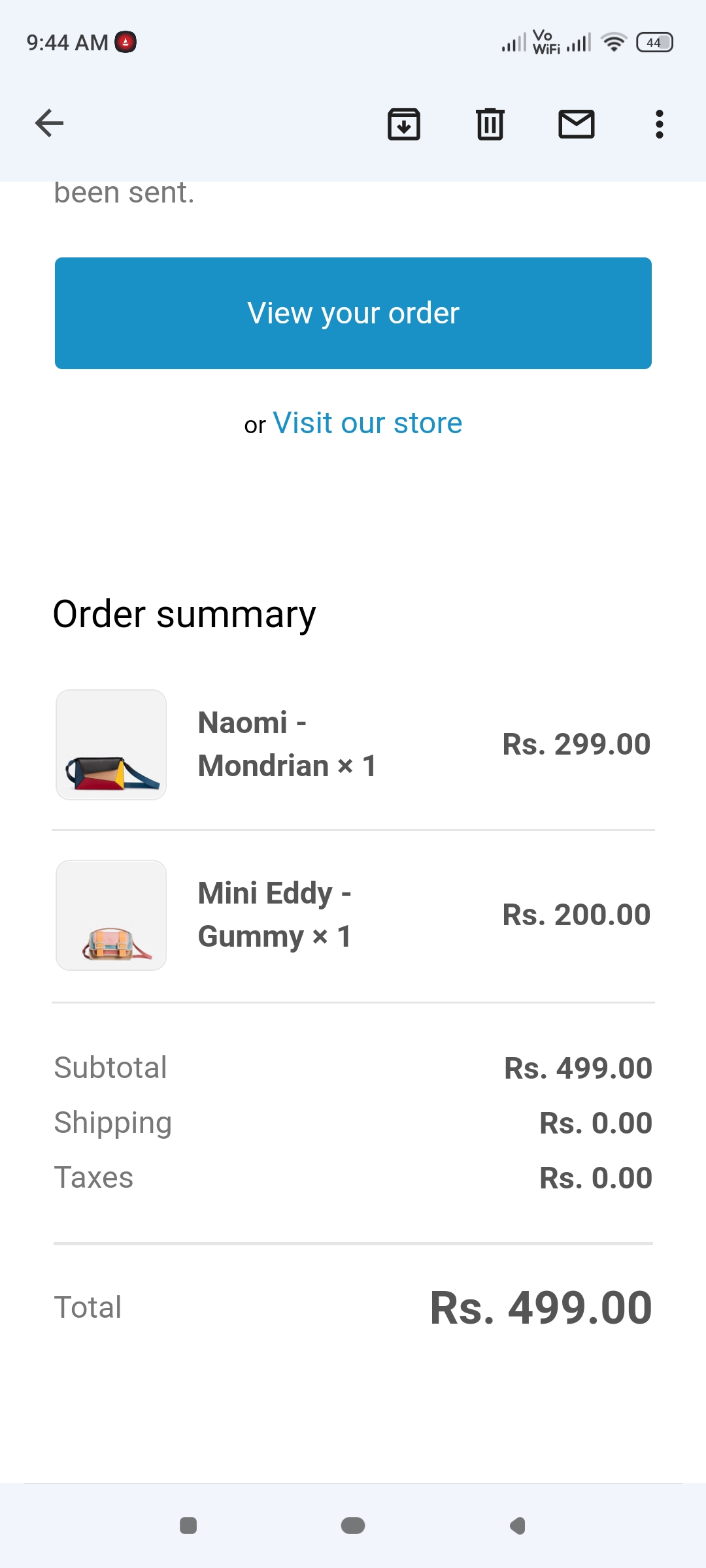Open the Visit our store link

click(x=367, y=423)
